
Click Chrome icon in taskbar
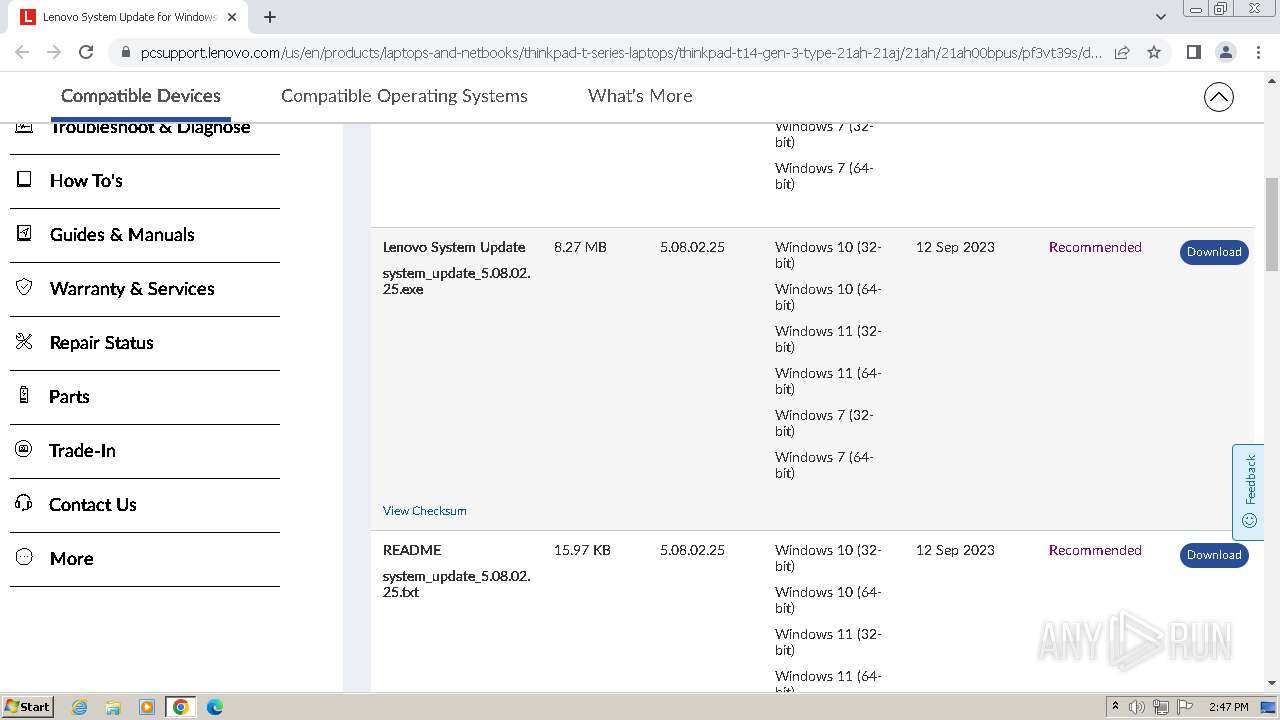(181, 707)
